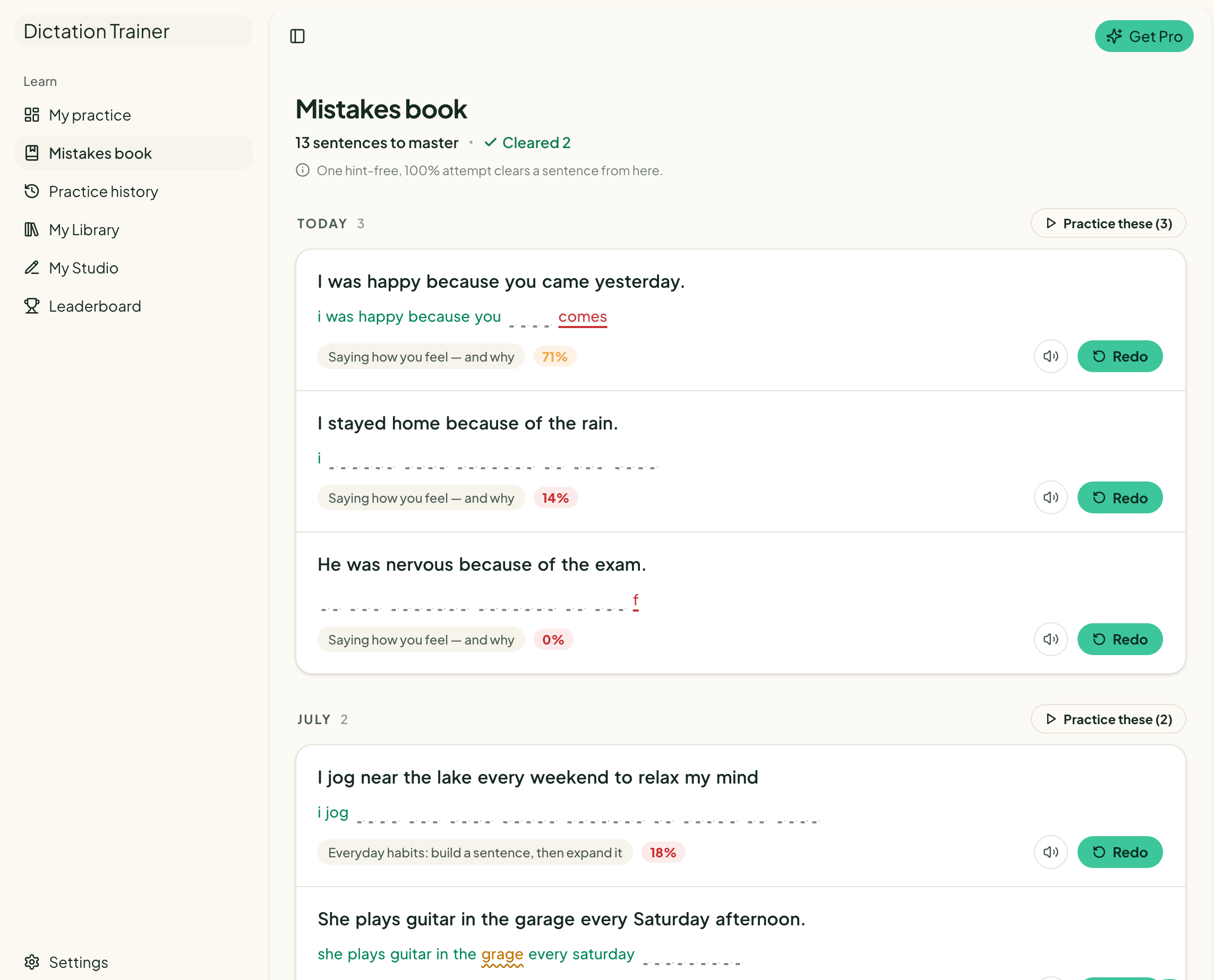The image size is (1214, 980).
Task: Click lesson tag in 'He was nervous' card
Action: [x=421, y=640]
